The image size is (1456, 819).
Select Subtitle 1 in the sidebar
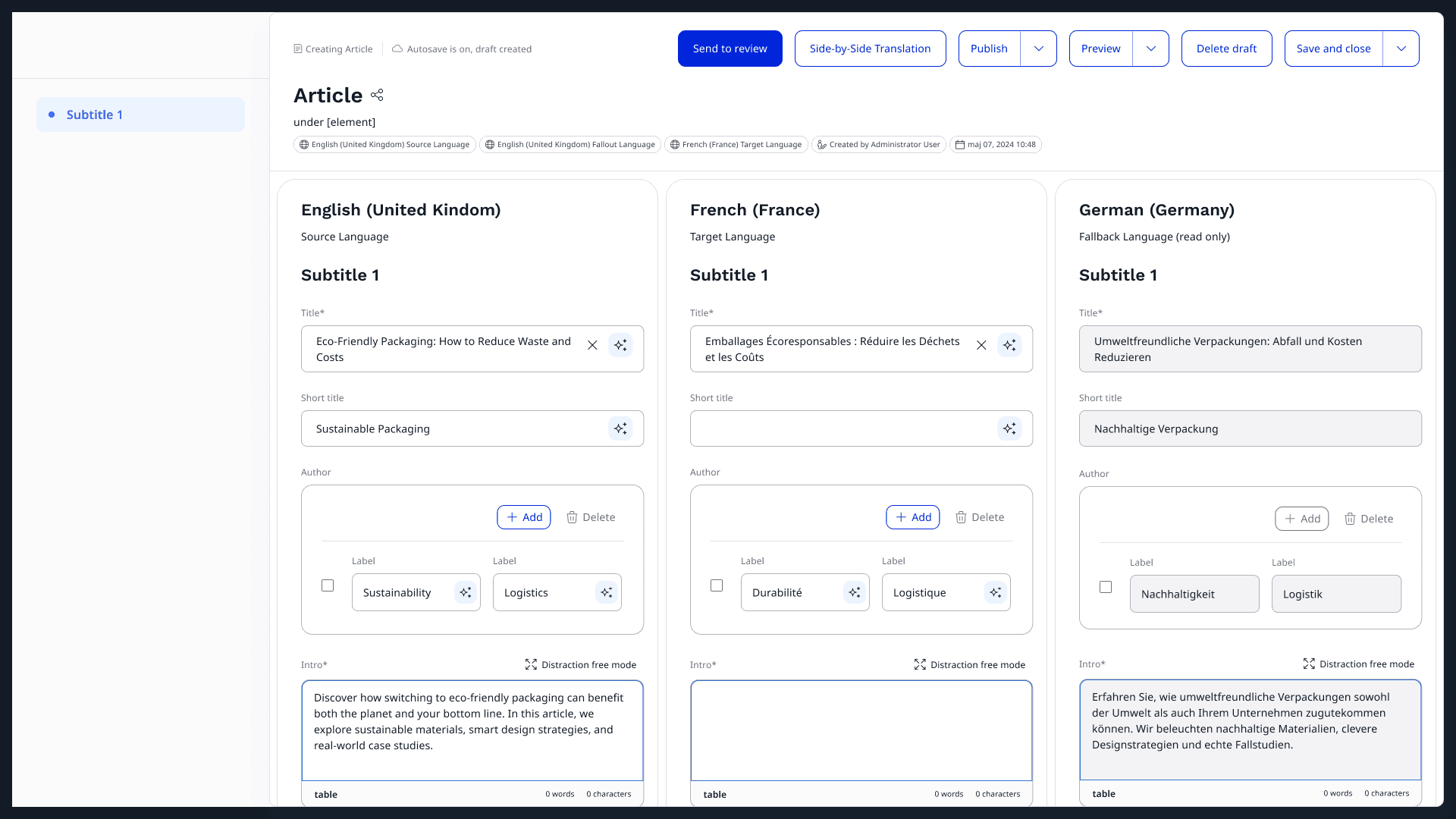coord(141,115)
